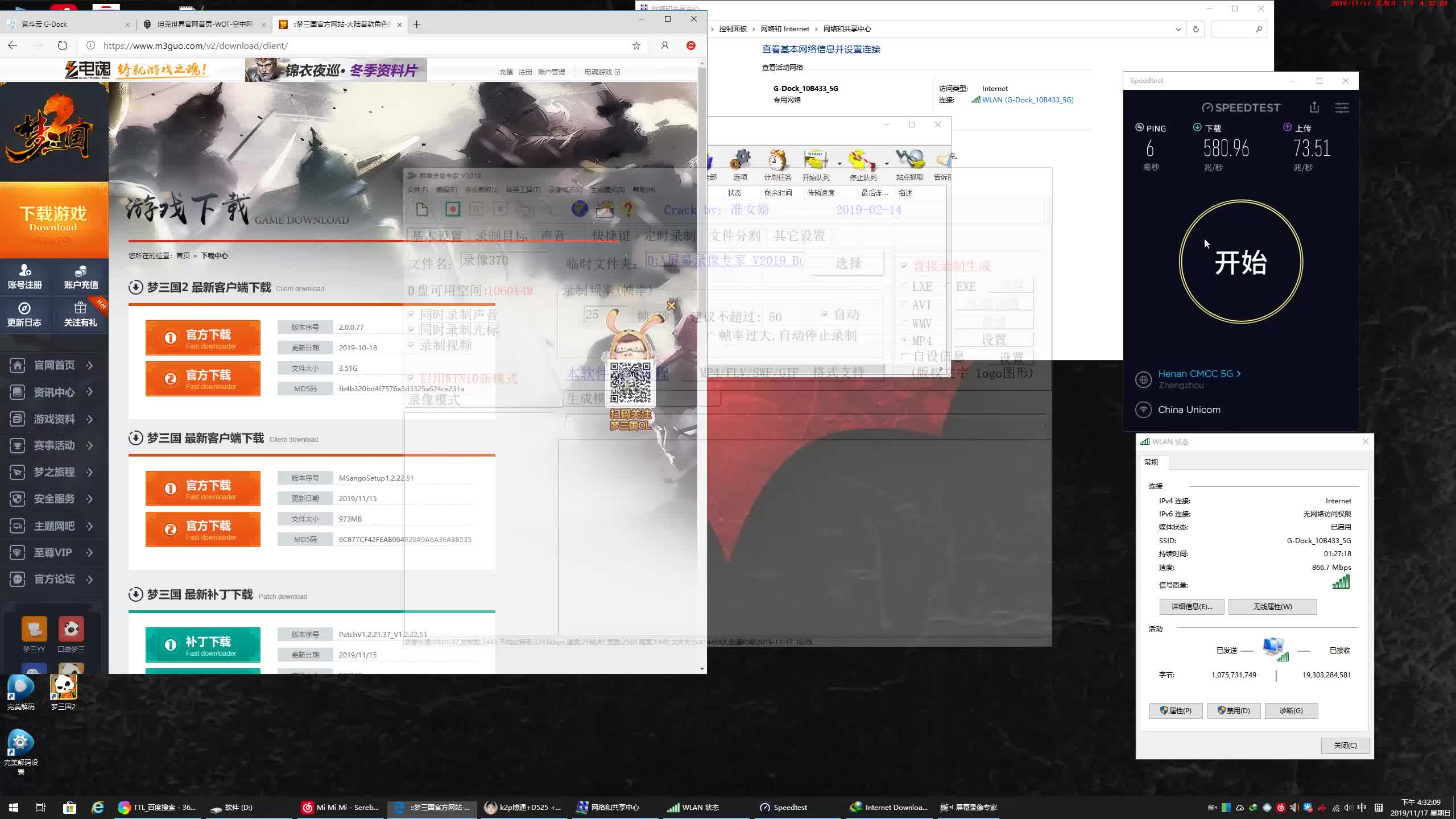This screenshot has width=1456, height=819.
Task: Open IDM 选项 options toolbar icon
Action: coord(740,165)
